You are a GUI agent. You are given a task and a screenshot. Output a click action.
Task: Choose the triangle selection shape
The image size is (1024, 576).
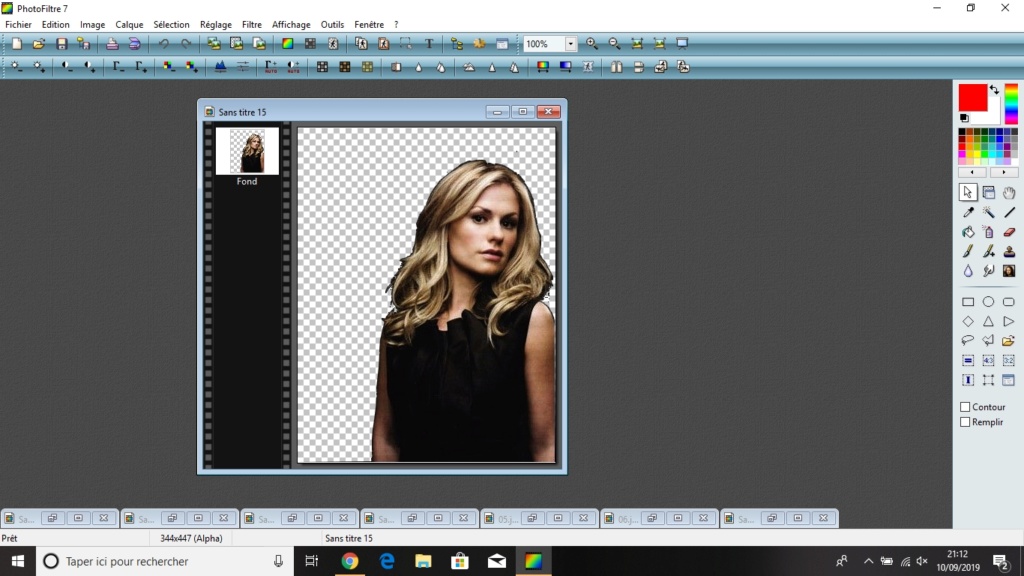tap(988, 321)
